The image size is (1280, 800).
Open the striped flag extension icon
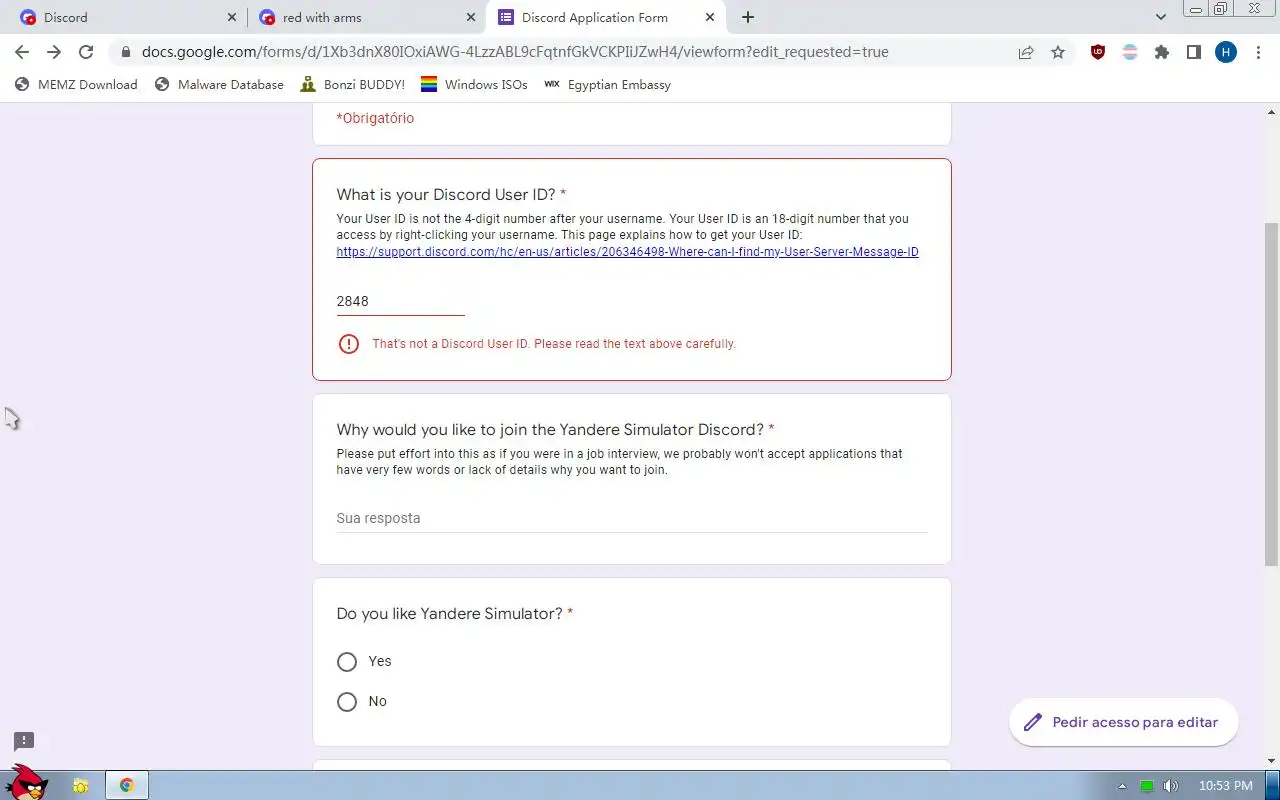click(x=1130, y=52)
